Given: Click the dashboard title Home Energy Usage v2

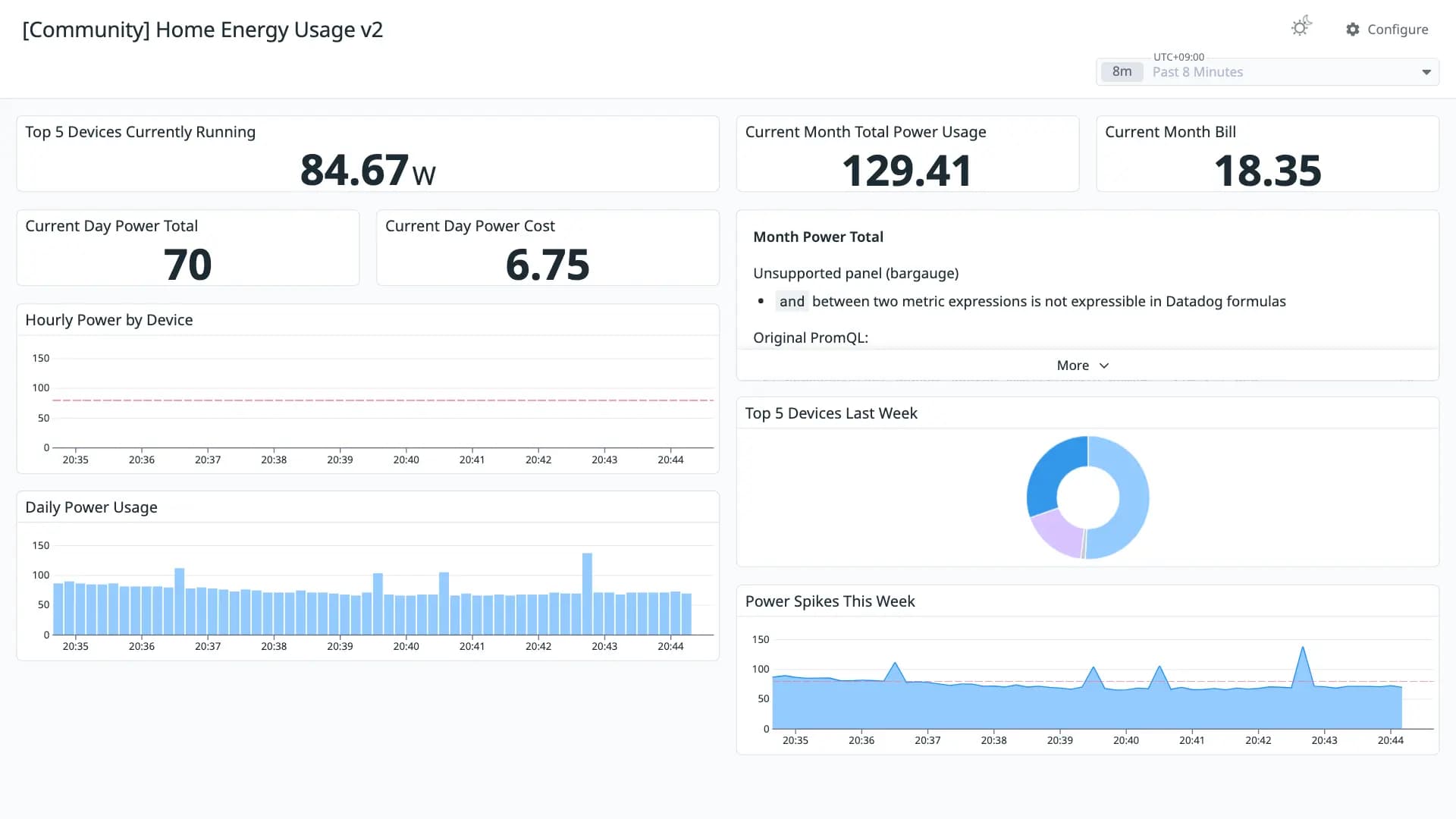Looking at the screenshot, I should pos(202,30).
